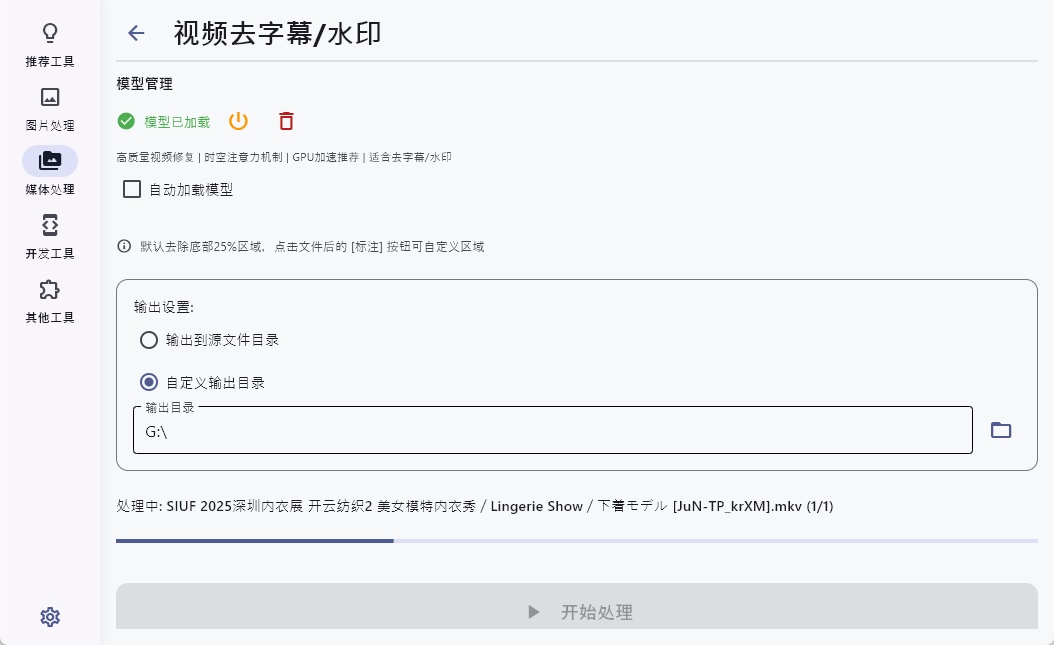Open settings via the gear icon

click(x=50, y=617)
